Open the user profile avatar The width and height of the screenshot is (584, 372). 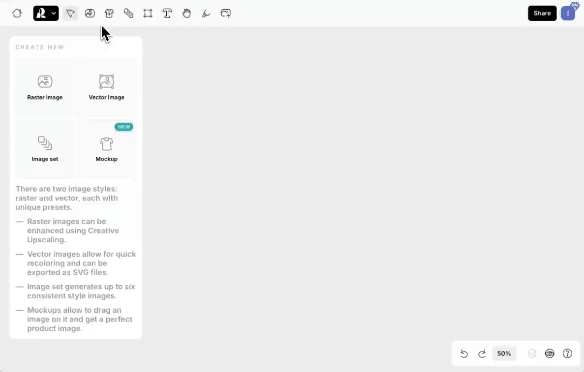pos(568,13)
